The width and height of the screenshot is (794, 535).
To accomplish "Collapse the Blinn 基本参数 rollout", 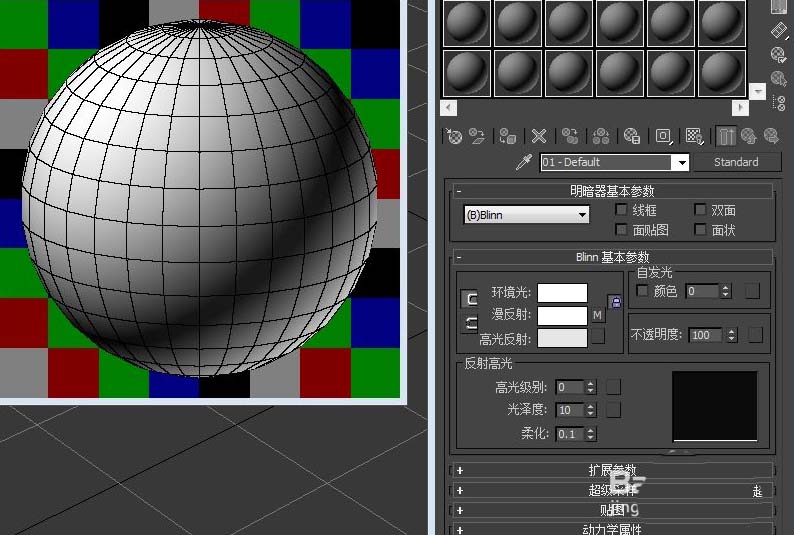I will (x=613, y=257).
